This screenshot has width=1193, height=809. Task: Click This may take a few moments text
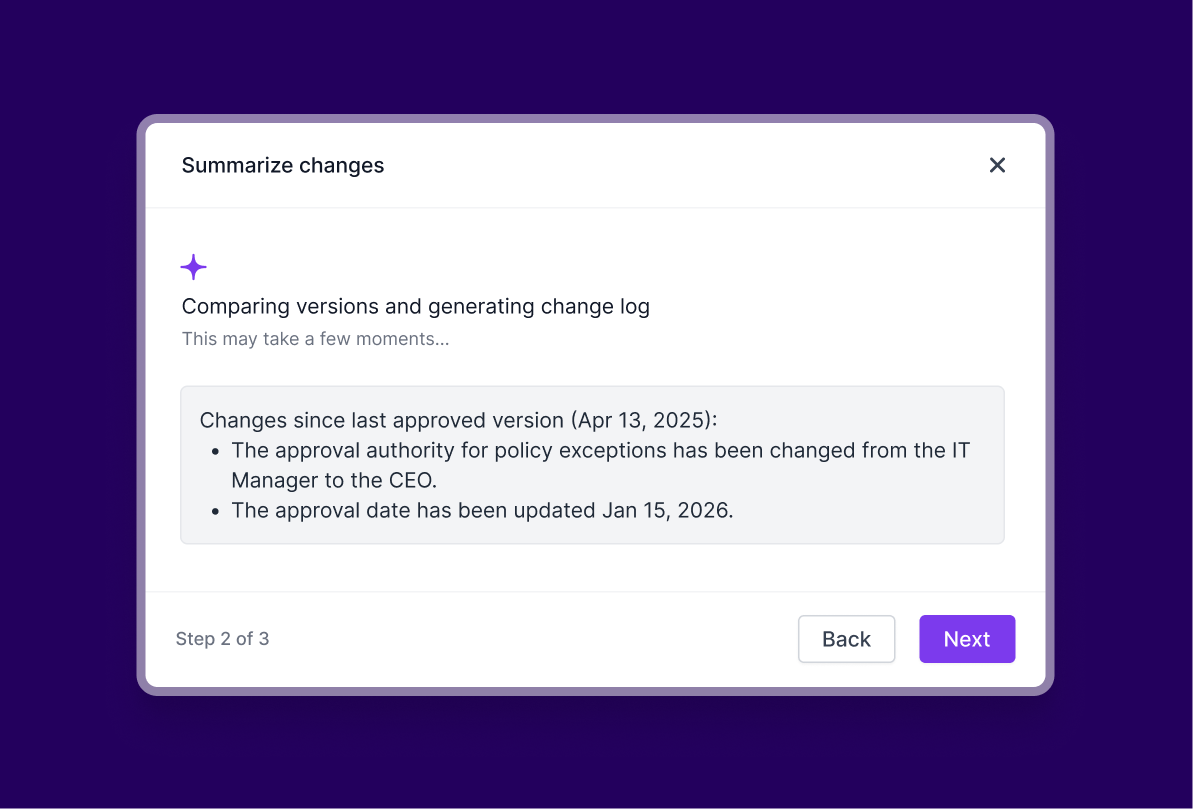[315, 339]
